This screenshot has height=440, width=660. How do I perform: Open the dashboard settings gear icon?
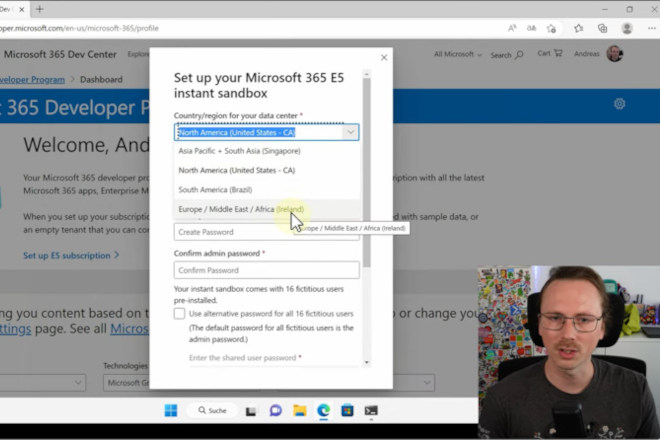coord(619,104)
